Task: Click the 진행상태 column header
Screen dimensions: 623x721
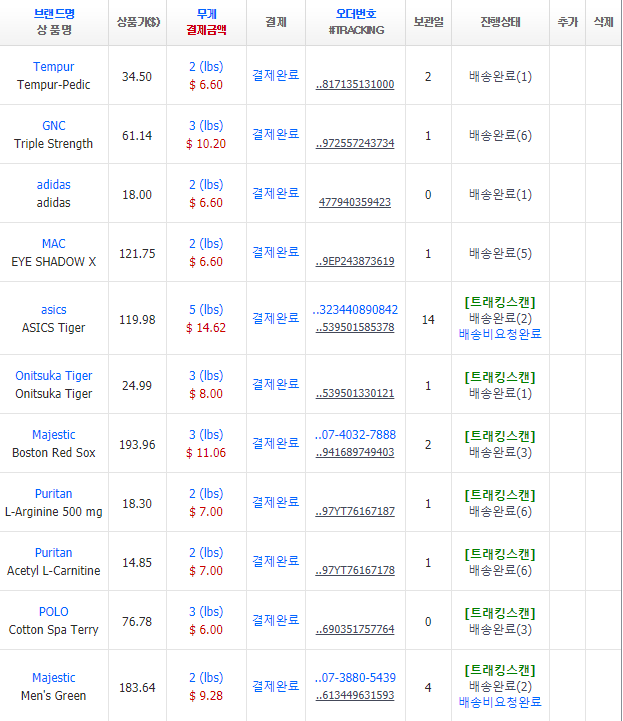Action: 500,22
